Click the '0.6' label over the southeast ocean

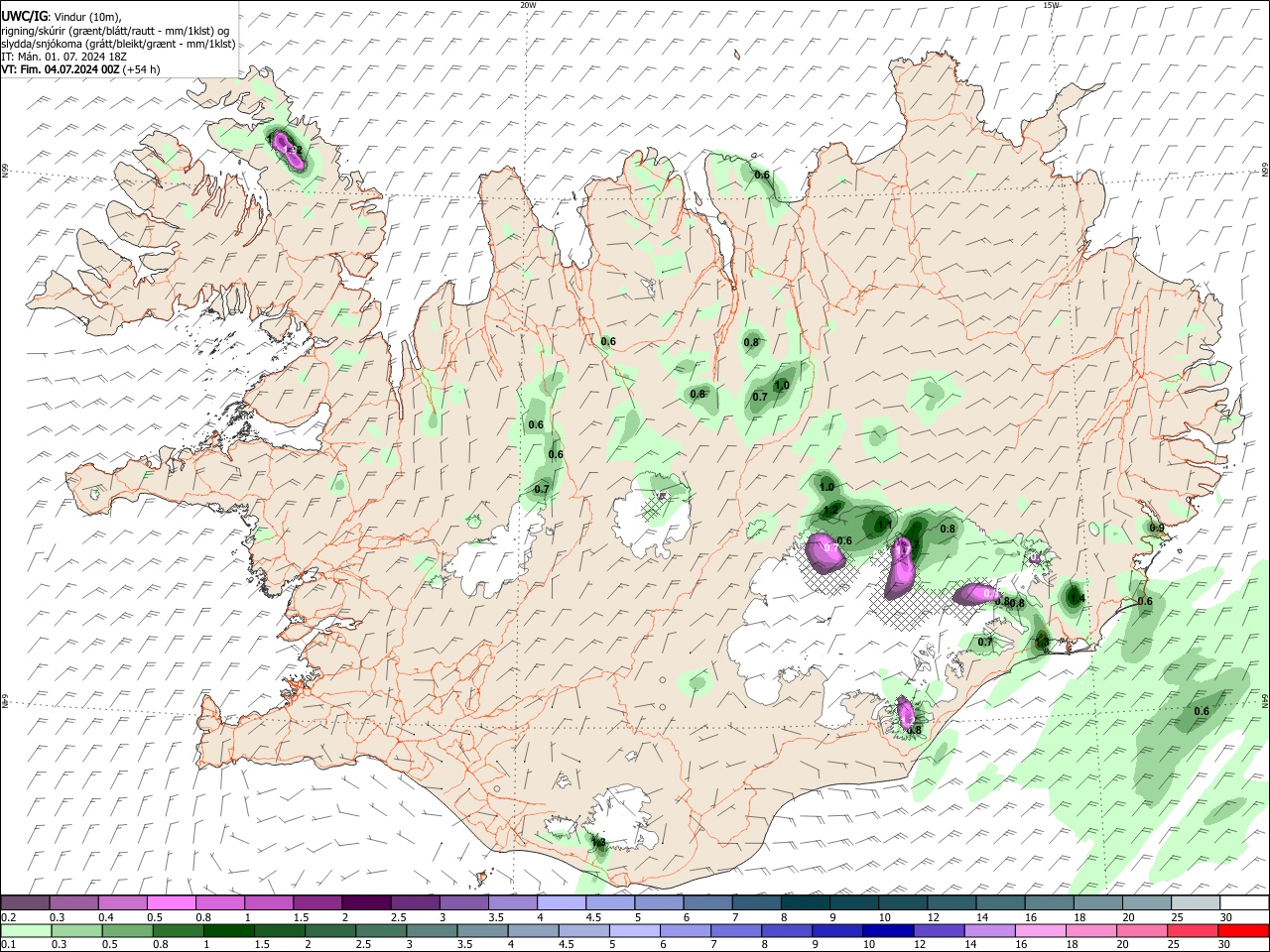coord(1202,711)
